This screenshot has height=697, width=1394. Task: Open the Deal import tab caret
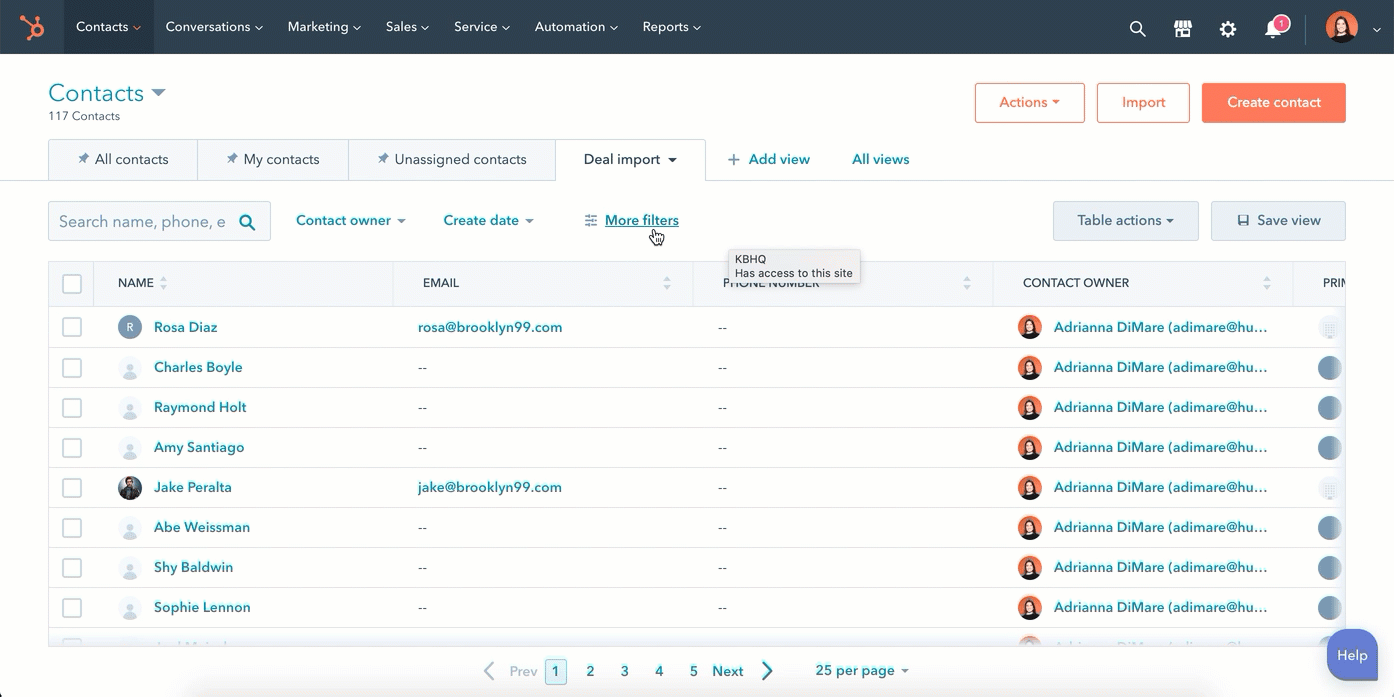(x=673, y=160)
